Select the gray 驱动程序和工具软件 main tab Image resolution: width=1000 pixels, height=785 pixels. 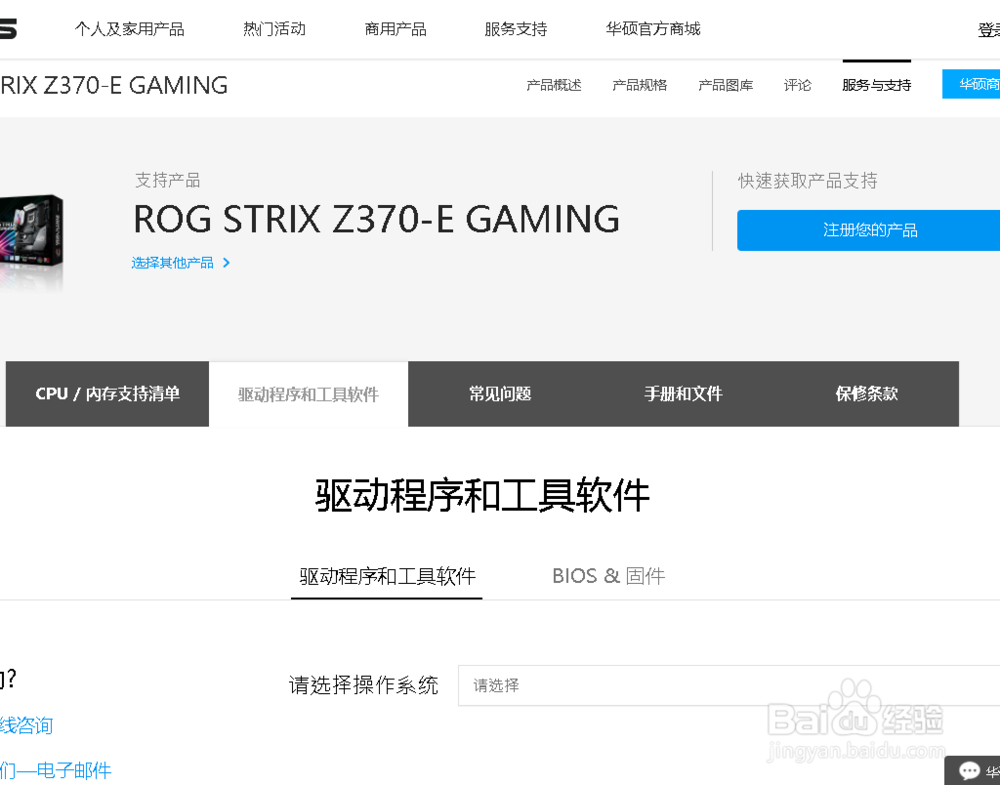(309, 394)
